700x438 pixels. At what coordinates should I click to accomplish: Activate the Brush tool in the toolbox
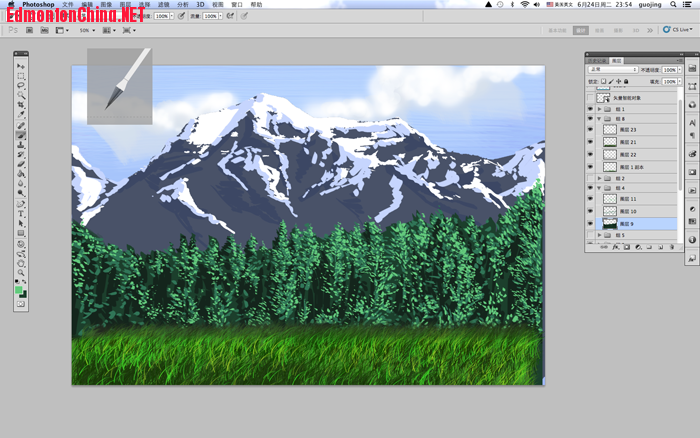pyautogui.click(x=21, y=135)
